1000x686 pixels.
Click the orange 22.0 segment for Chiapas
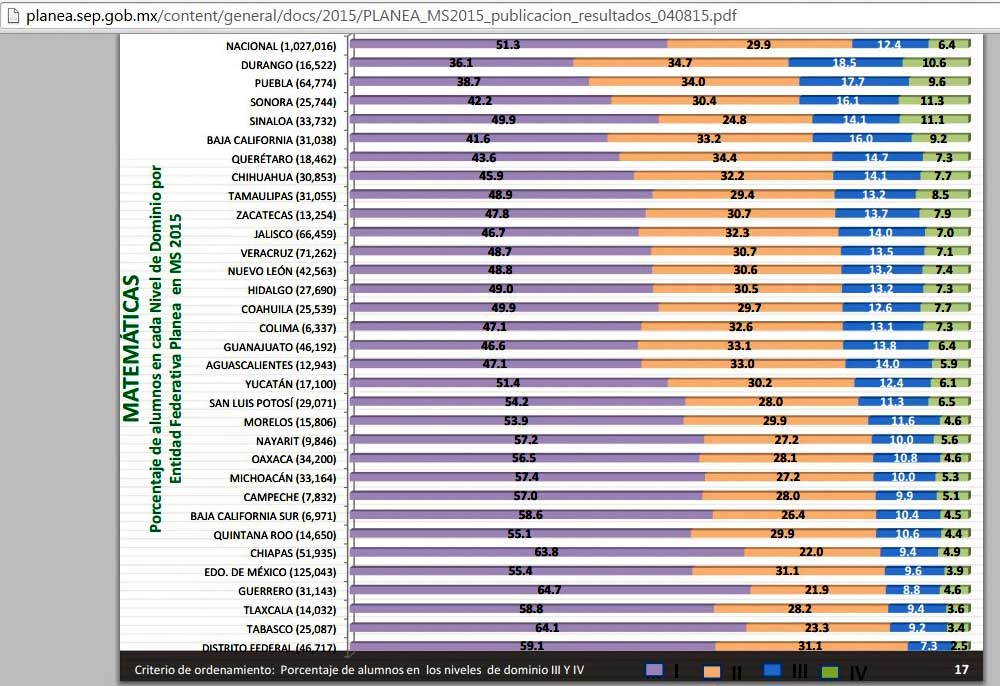(811, 552)
